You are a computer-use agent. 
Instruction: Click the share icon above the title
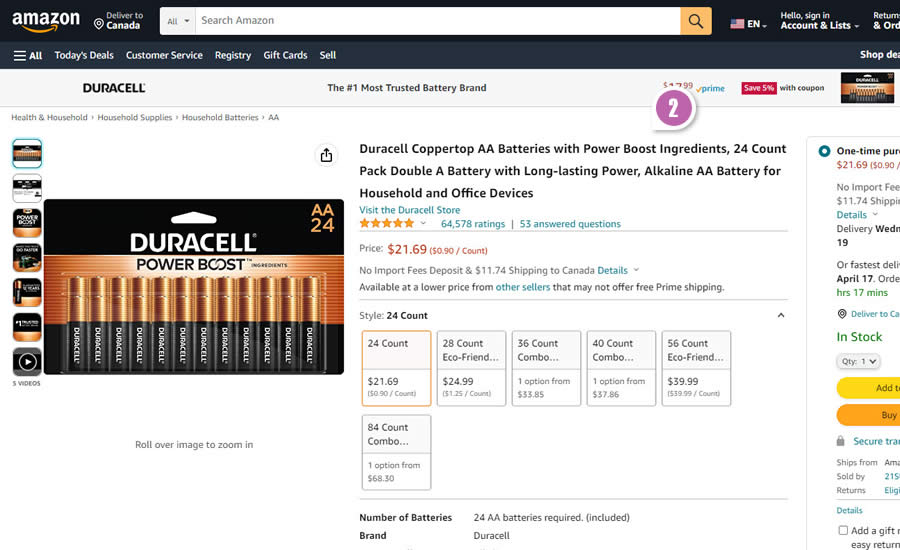[326, 155]
